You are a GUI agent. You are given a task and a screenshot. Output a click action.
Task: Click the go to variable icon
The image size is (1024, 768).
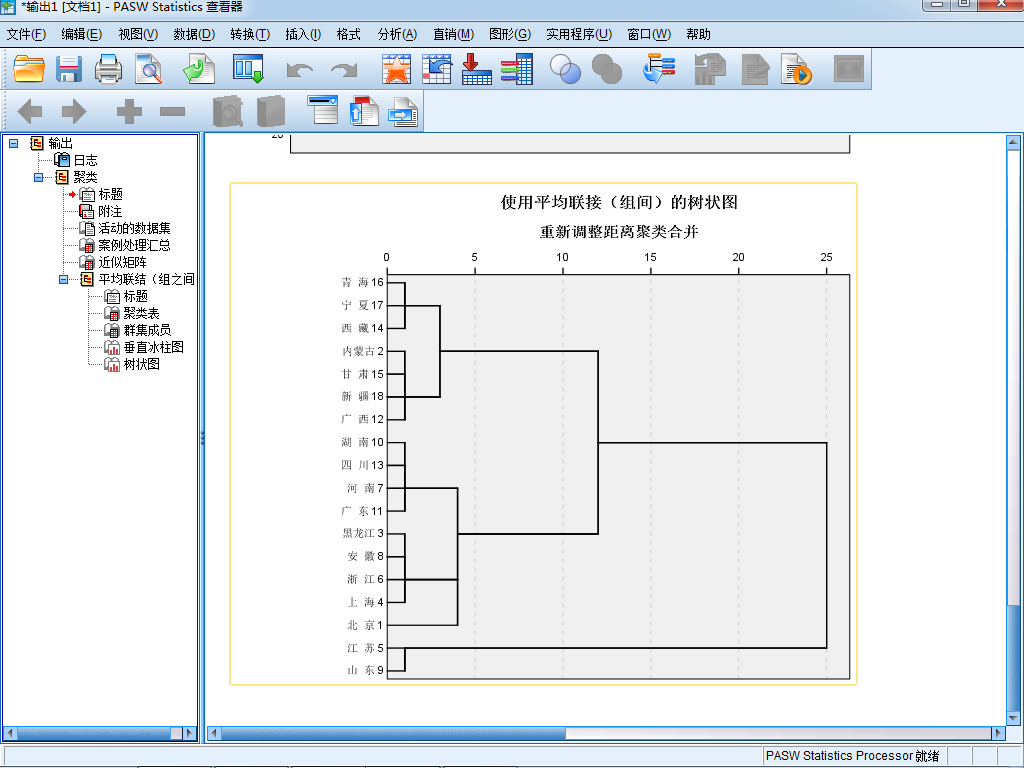(477, 69)
